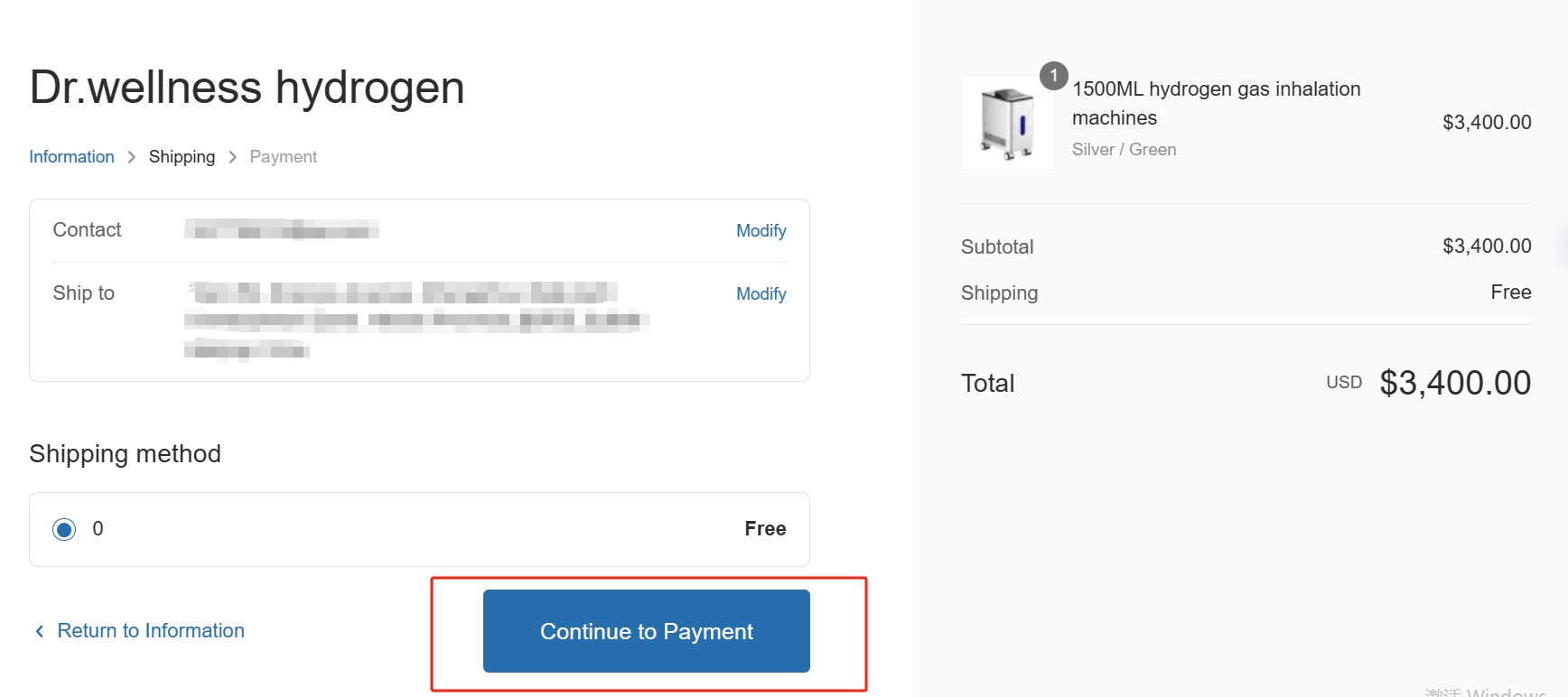Modify the Contact details

click(x=761, y=230)
